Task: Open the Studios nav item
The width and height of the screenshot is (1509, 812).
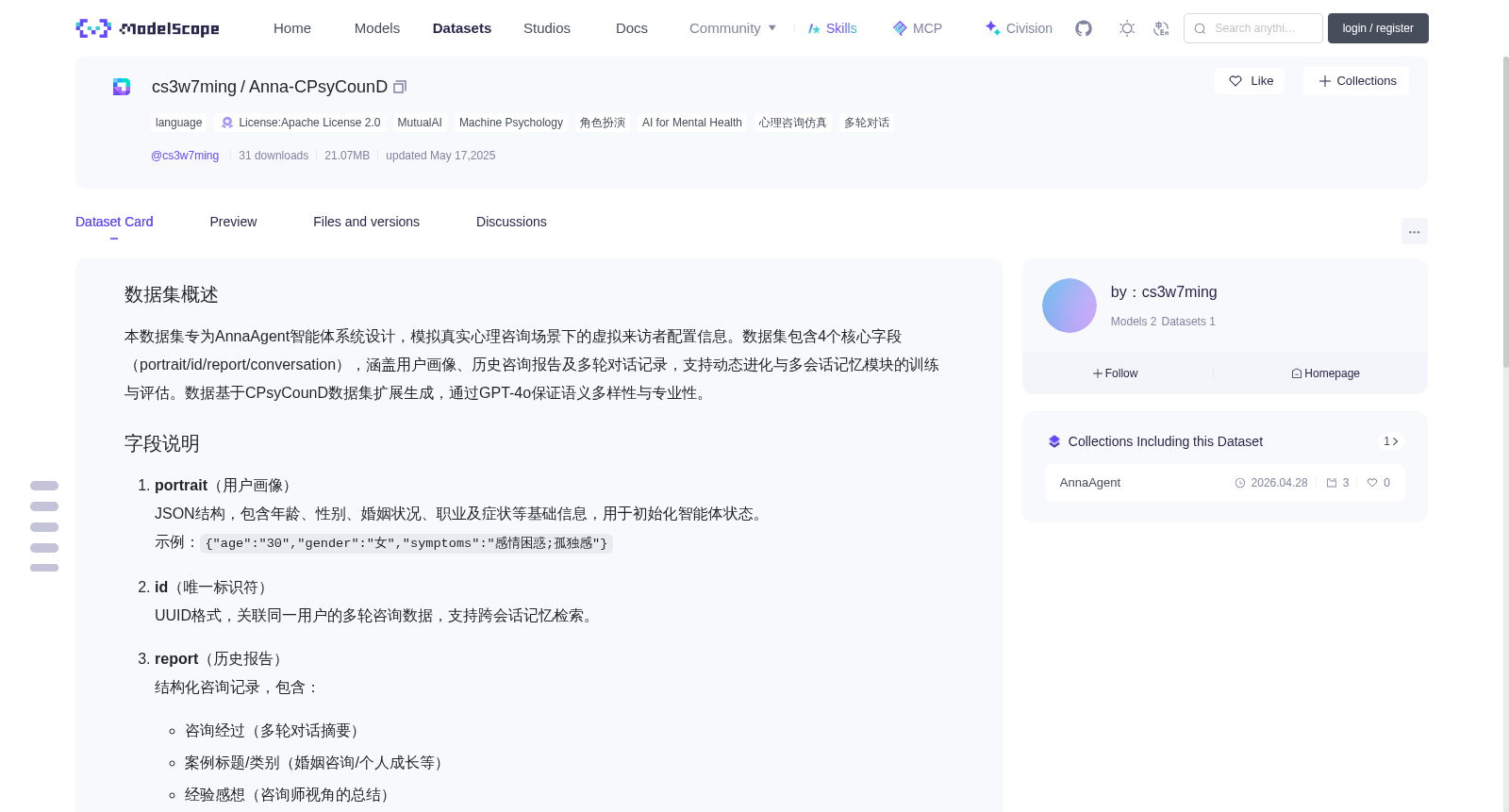Action: [x=547, y=28]
